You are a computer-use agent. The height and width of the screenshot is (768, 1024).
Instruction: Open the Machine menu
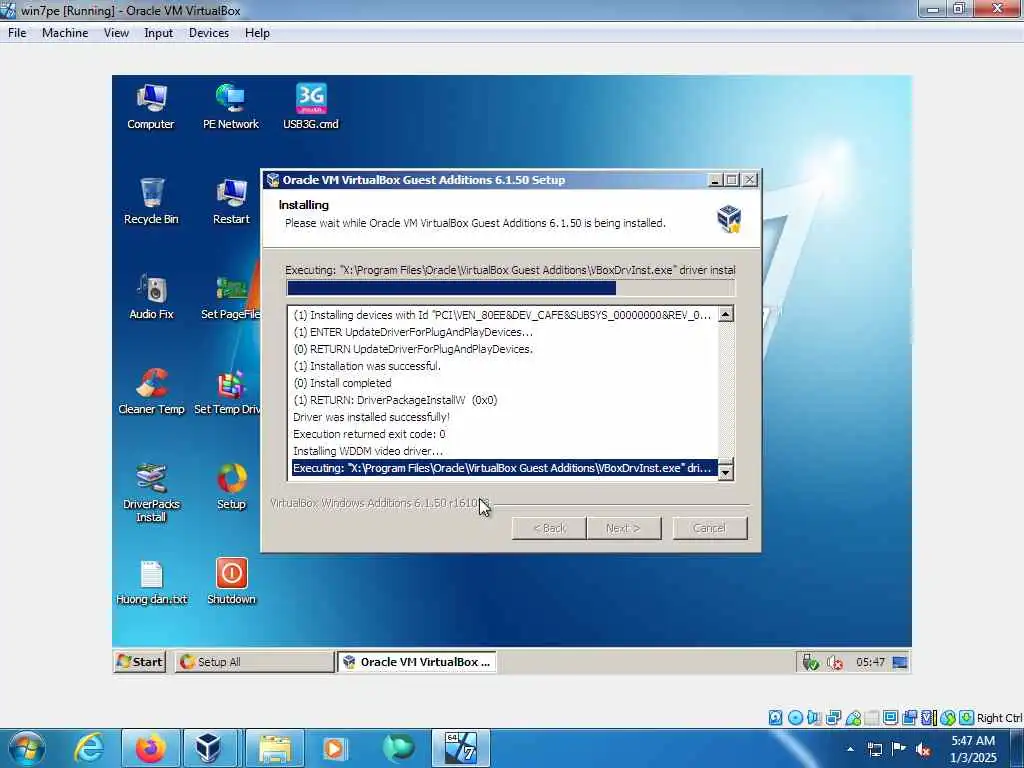pos(65,33)
